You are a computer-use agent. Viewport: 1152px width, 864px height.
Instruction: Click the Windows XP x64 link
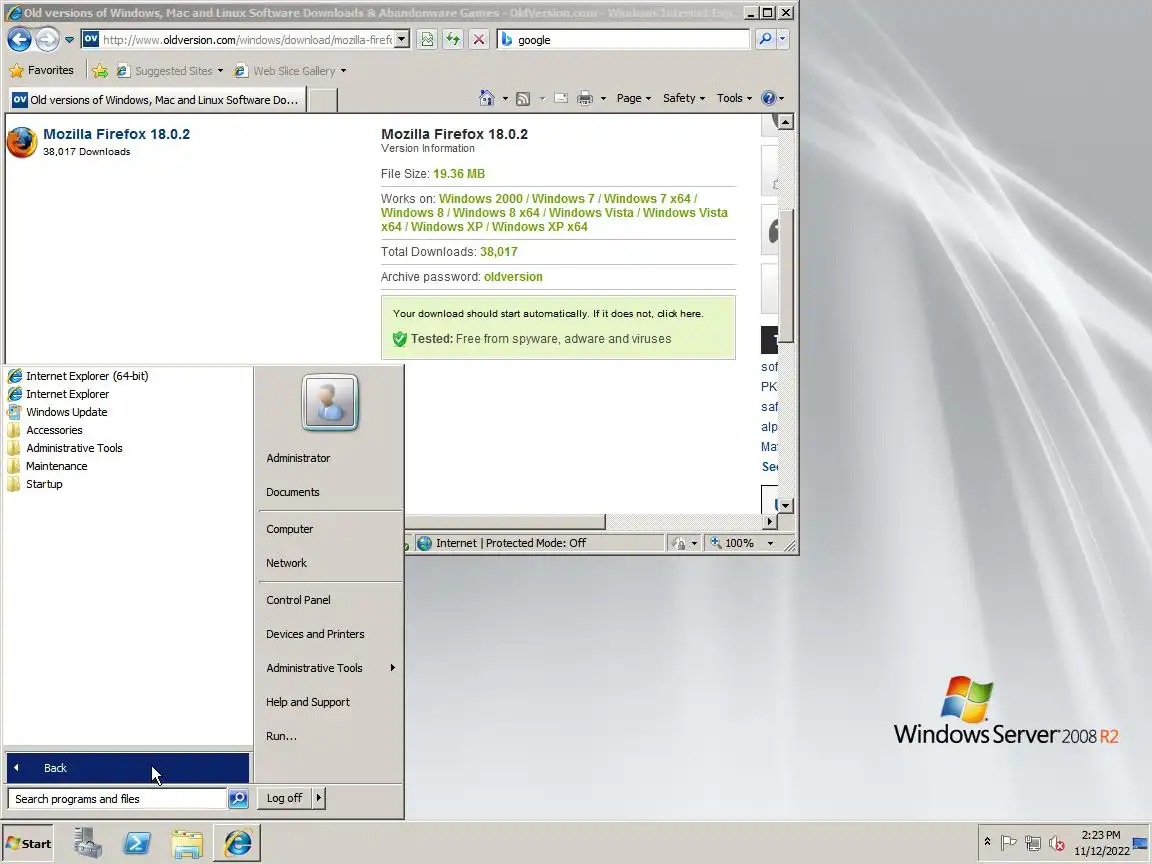coord(539,226)
